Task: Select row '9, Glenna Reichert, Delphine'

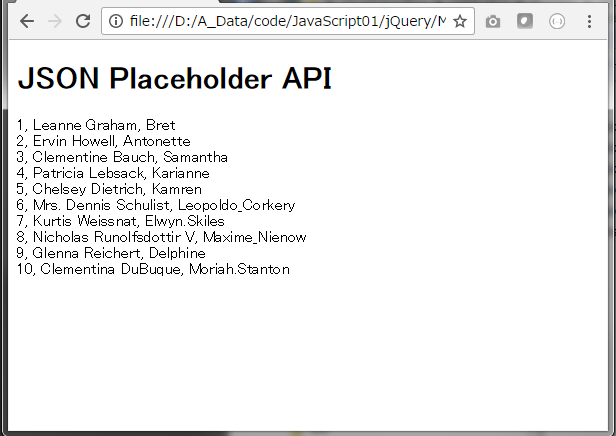Action: (x=111, y=253)
